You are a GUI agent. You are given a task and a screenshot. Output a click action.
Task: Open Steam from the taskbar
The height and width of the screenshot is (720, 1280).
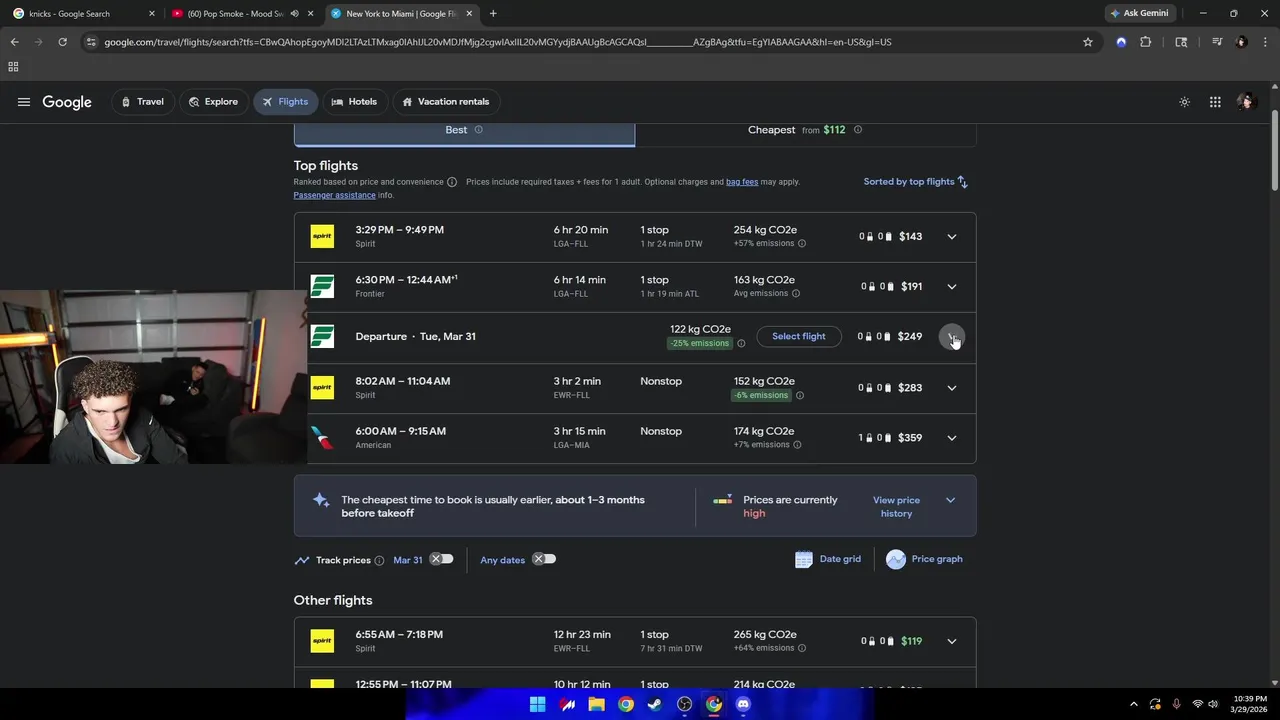[655, 704]
